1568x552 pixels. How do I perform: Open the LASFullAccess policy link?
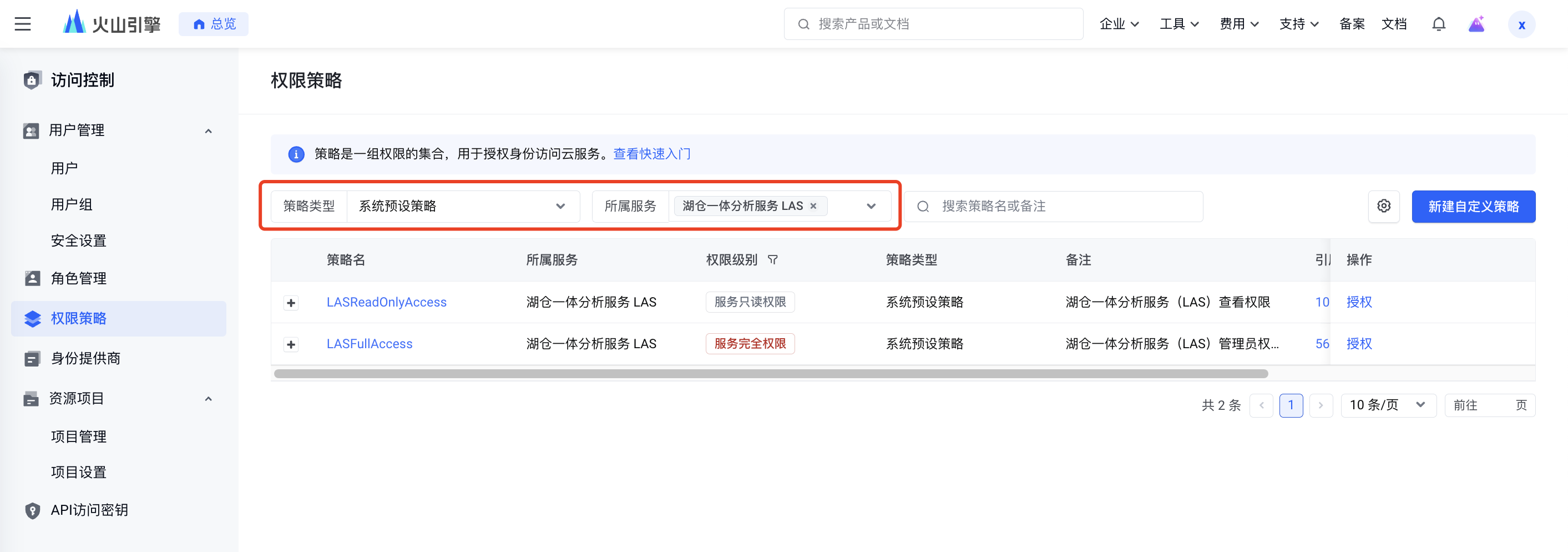(x=370, y=344)
